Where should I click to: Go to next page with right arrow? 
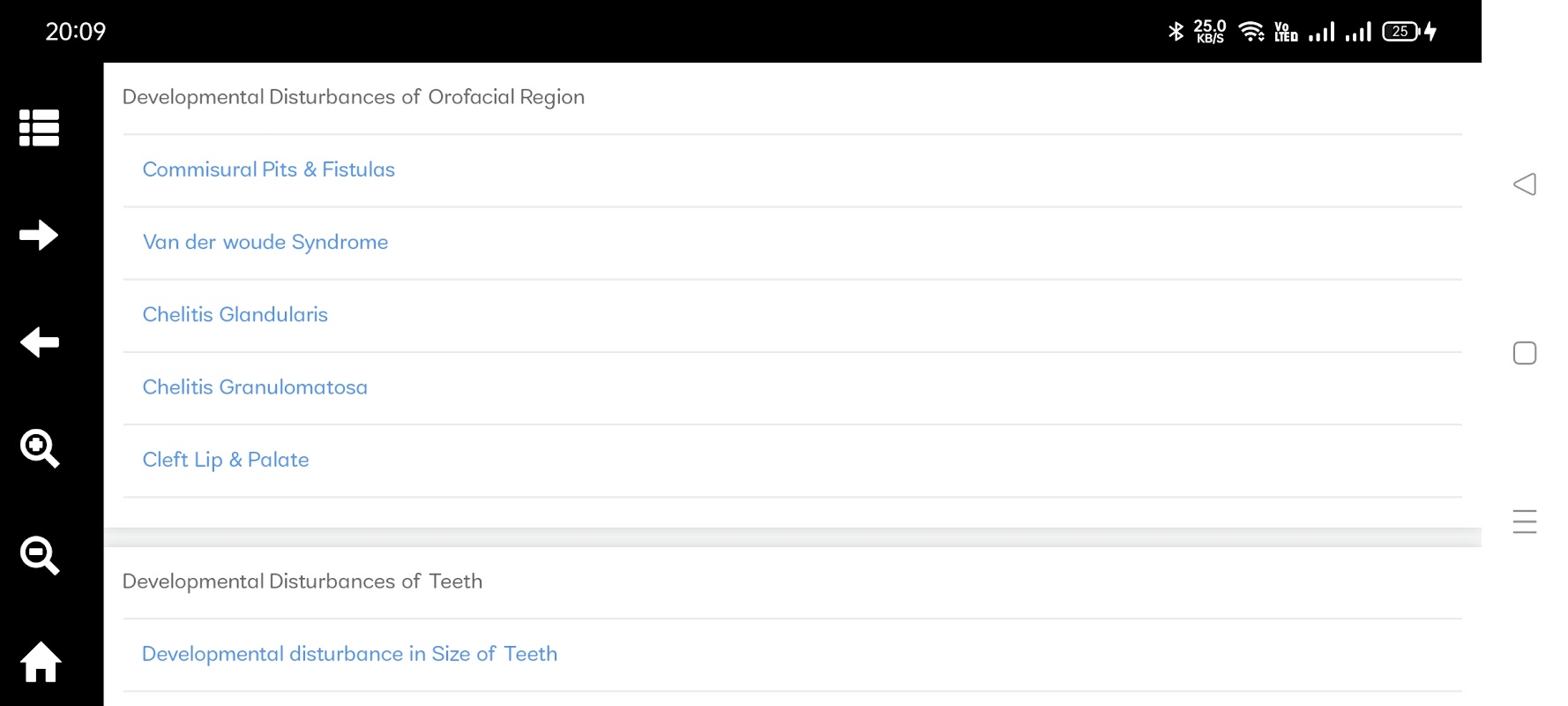click(x=40, y=235)
